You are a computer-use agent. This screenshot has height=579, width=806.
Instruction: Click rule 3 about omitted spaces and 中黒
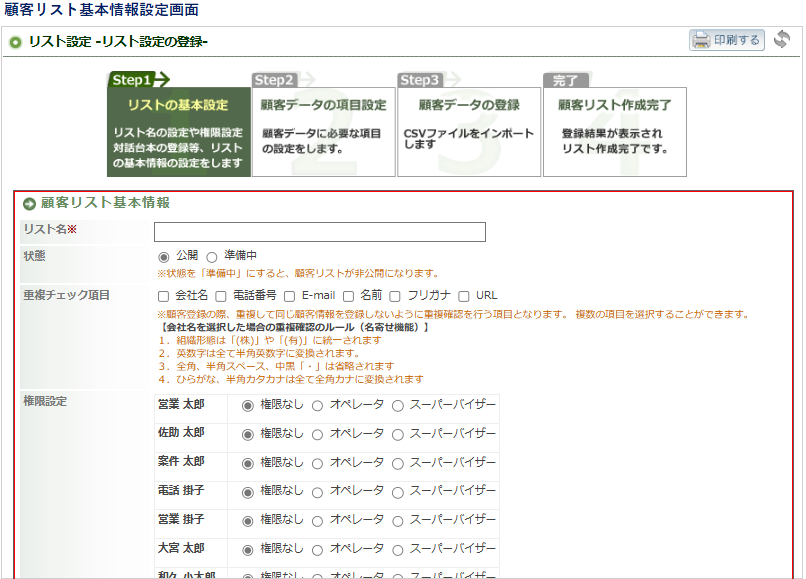(x=276, y=366)
